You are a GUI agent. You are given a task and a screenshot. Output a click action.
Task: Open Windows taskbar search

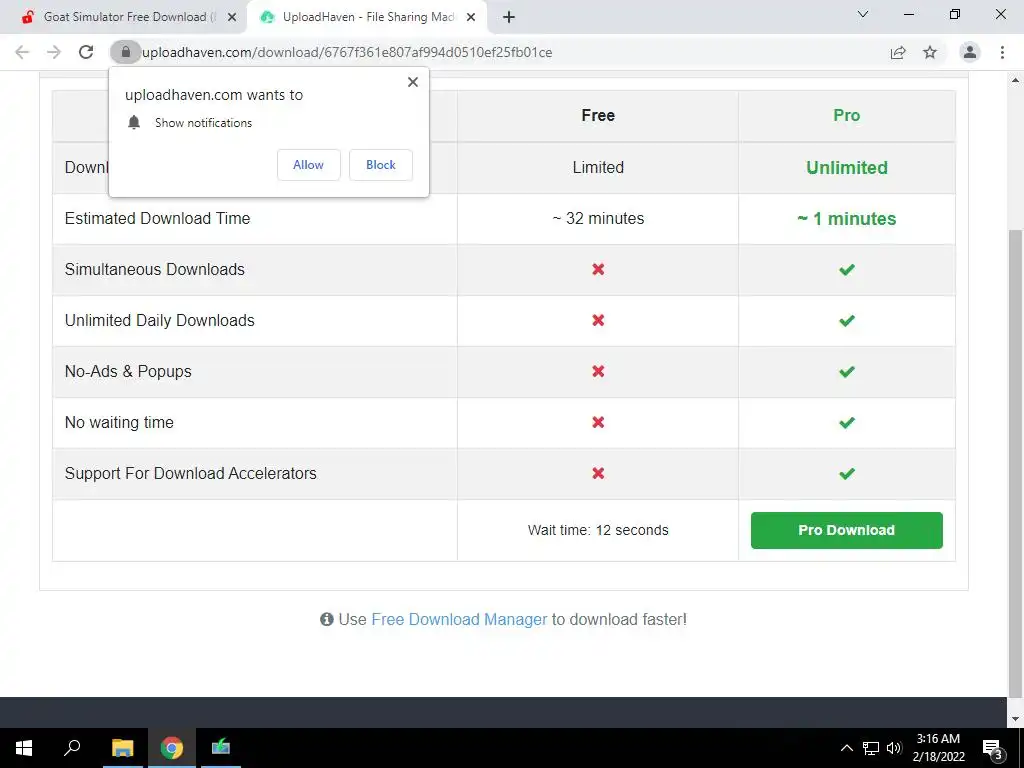(72, 748)
